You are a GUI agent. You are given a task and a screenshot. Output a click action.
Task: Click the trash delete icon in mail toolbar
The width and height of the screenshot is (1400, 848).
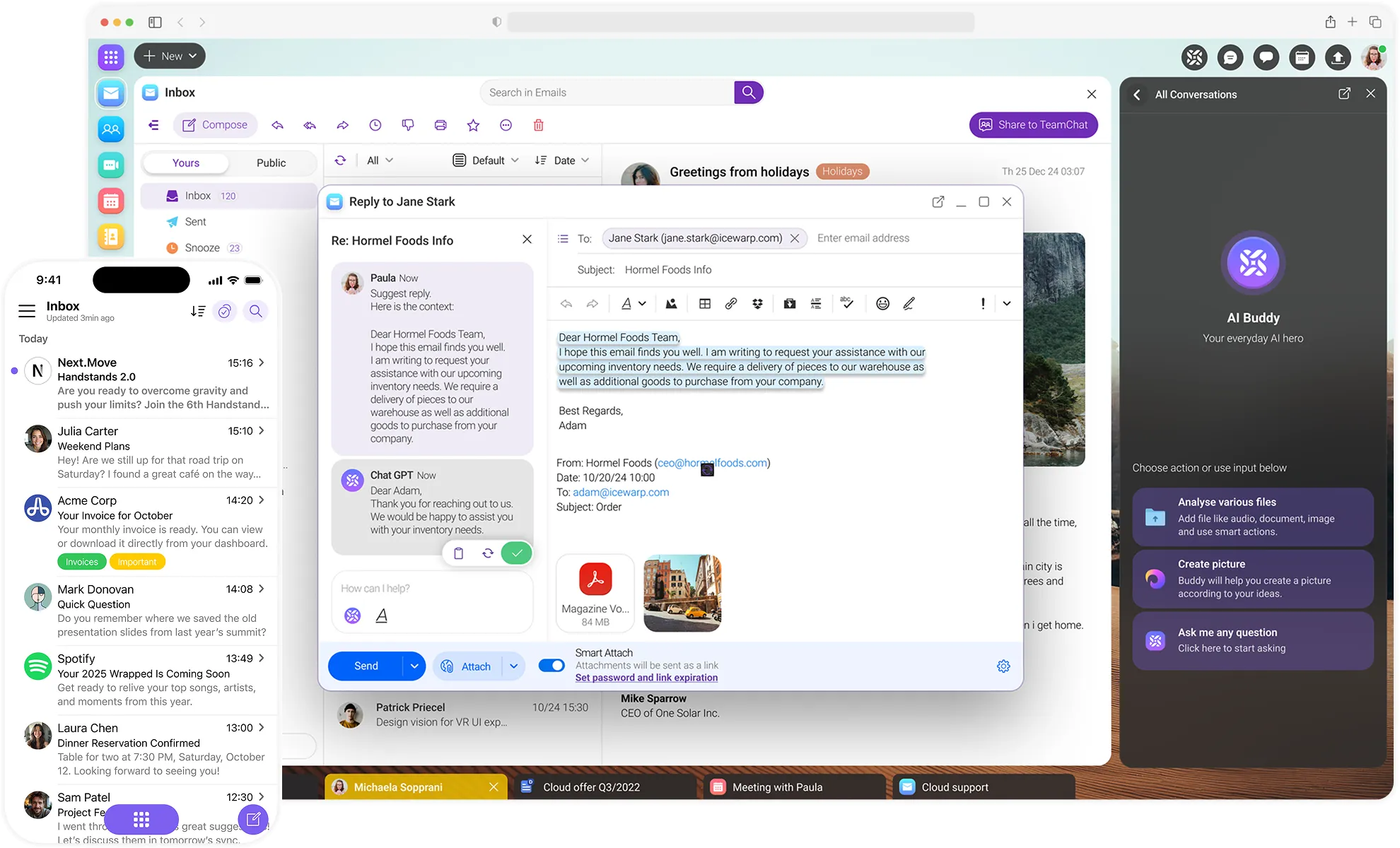point(538,125)
